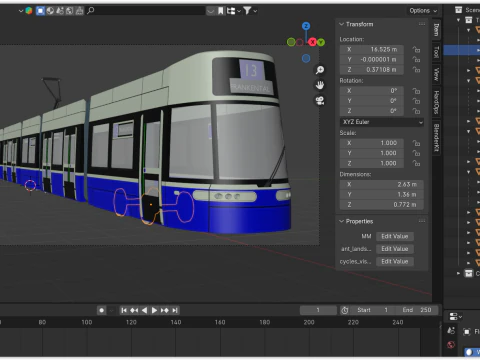
Task: Select the BlenderKit scenes asset type
Action: tap(60, 11)
